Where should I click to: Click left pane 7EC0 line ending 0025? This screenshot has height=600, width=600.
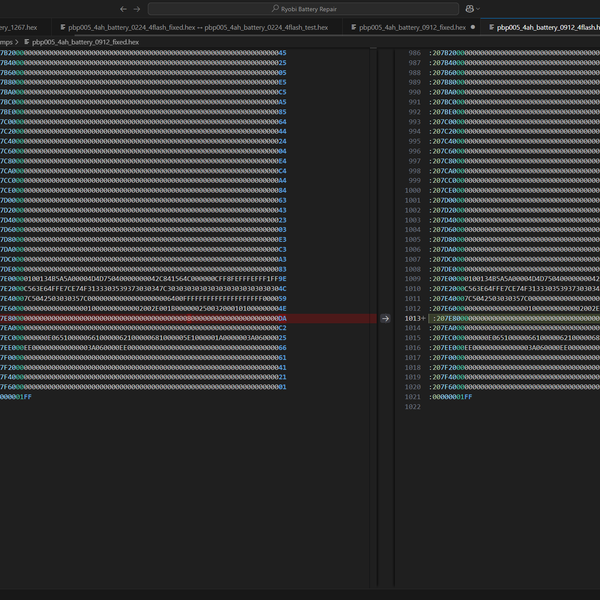pyautogui.click(x=143, y=338)
